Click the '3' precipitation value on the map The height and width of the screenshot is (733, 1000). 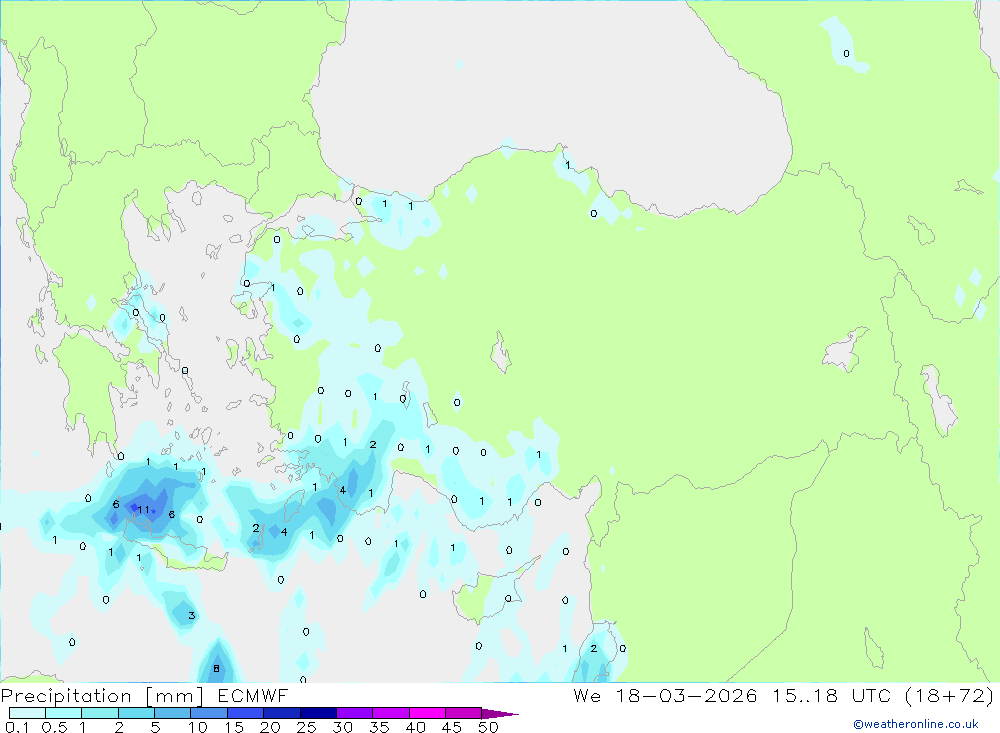191,616
